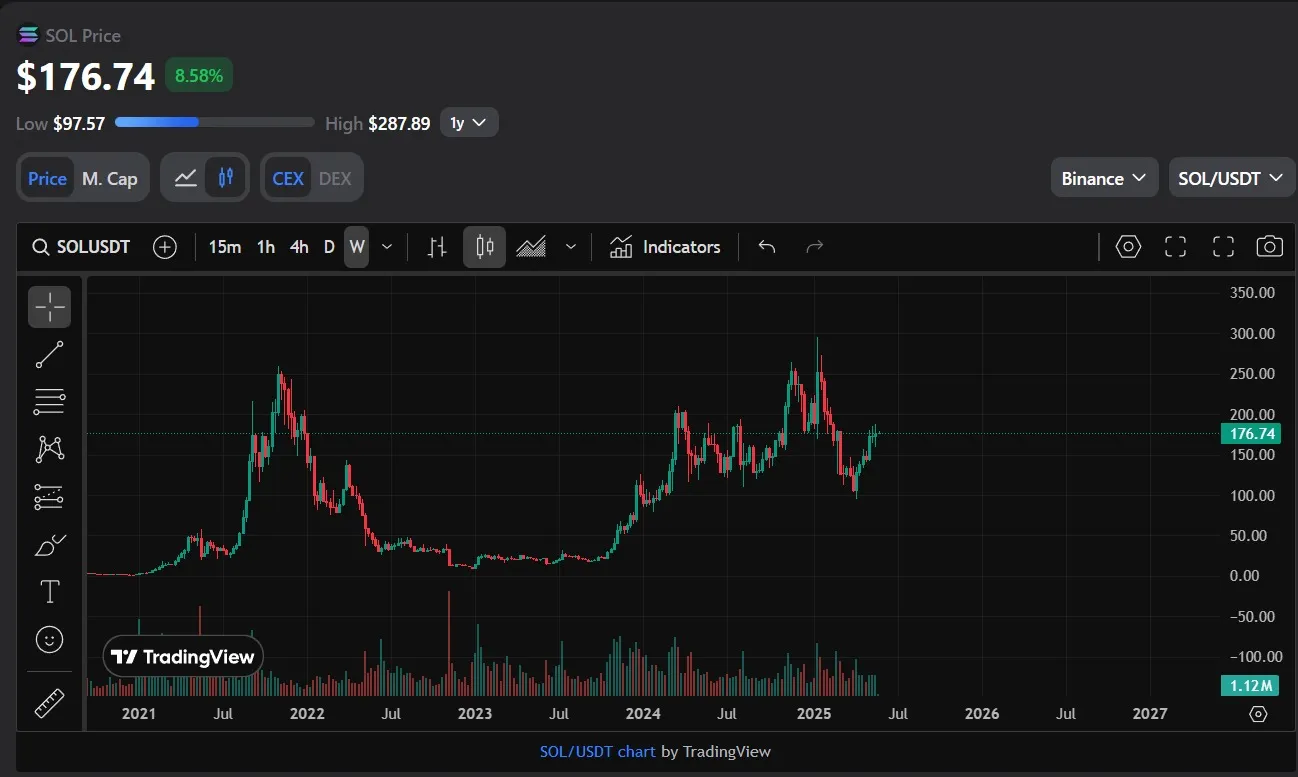Toggle to DEX data source
The height and width of the screenshot is (777, 1298).
pos(335,178)
